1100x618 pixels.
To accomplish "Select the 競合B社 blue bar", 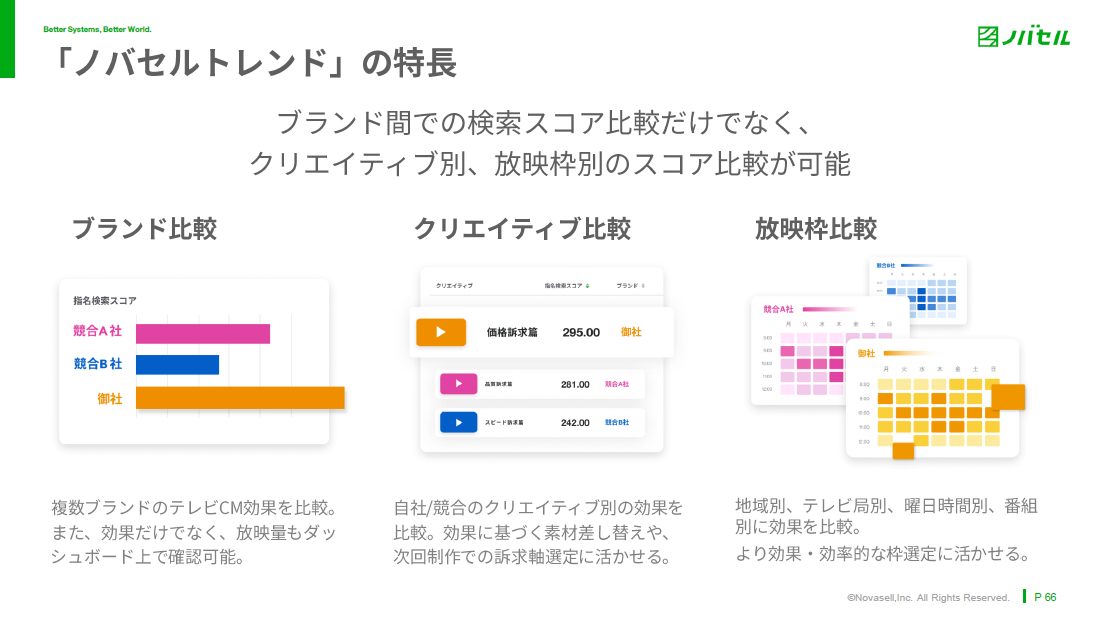I will (x=177, y=365).
